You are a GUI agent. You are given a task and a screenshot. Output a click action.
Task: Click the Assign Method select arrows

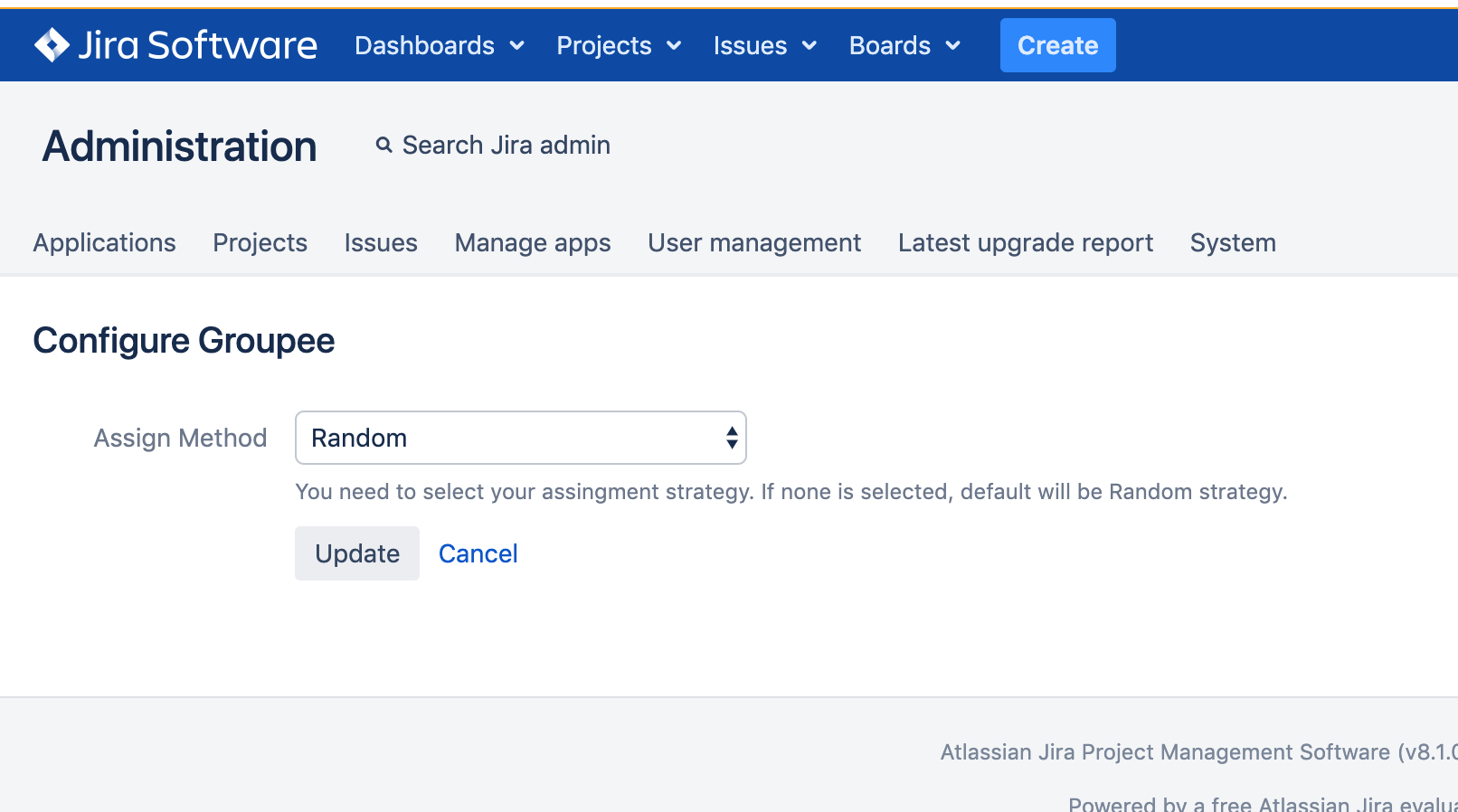coord(732,438)
